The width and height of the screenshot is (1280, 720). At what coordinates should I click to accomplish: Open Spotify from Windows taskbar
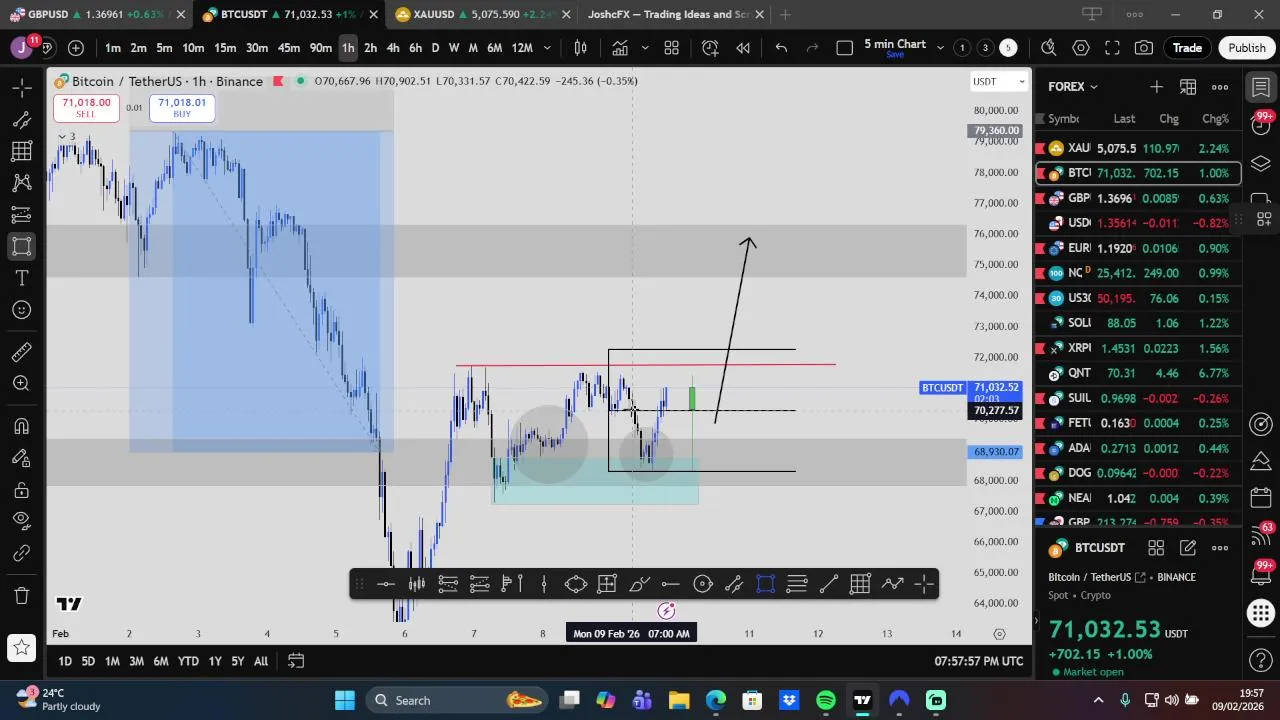coord(826,700)
